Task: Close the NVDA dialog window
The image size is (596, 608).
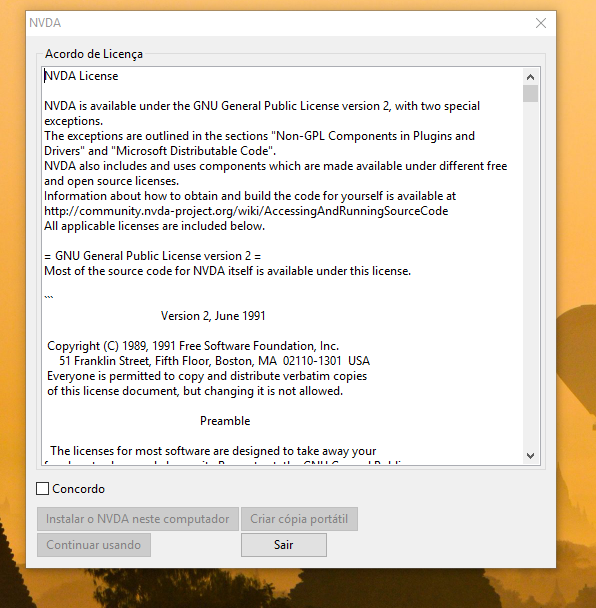Action: 541,23
